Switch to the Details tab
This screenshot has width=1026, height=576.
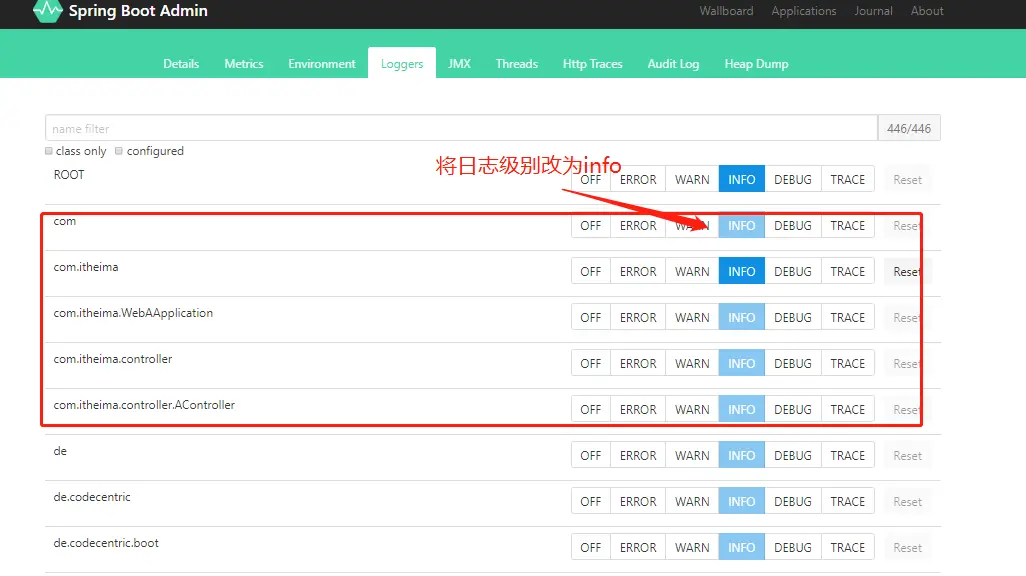point(181,63)
